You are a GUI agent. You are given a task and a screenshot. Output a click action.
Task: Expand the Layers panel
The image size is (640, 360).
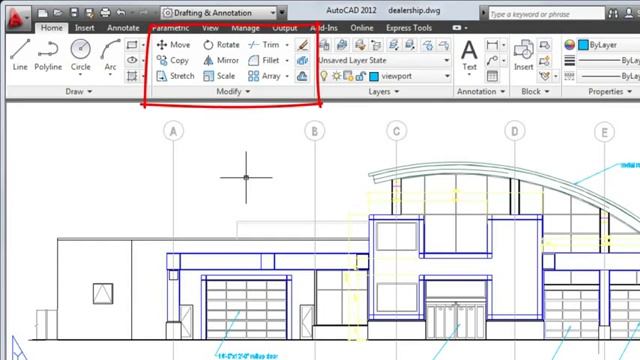point(384,91)
